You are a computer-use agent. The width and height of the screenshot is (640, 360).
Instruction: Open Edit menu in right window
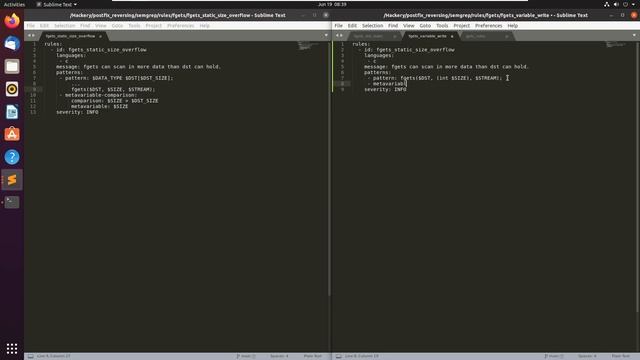(352, 26)
